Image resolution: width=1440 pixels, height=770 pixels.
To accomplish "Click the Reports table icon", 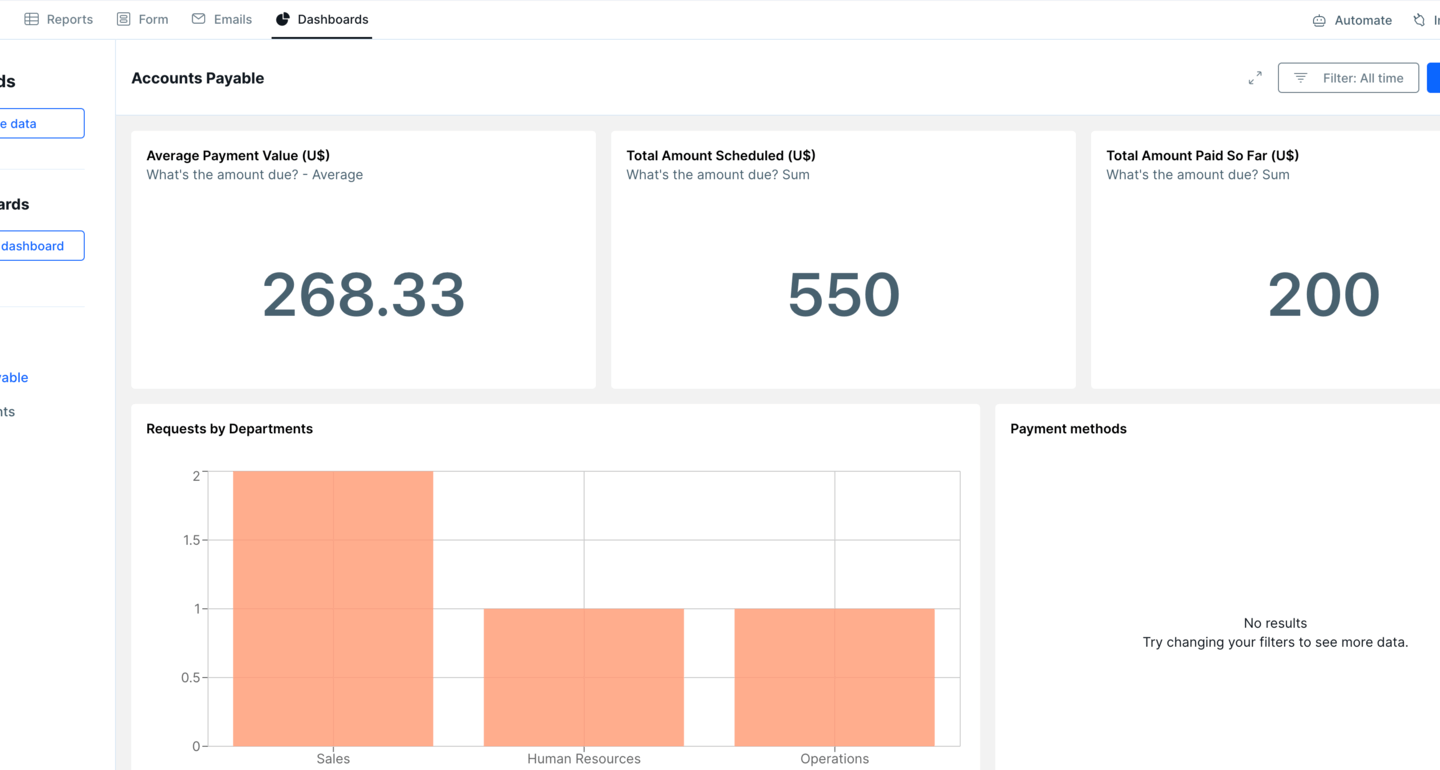I will (x=32, y=19).
